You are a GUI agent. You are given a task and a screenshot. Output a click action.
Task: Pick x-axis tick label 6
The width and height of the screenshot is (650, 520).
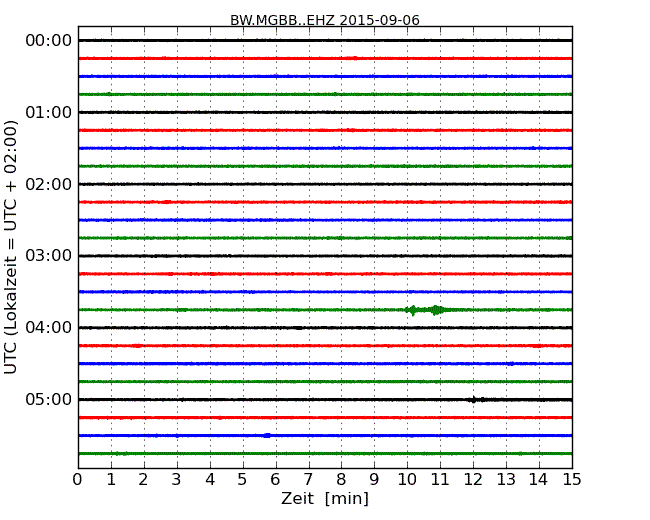click(x=275, y=480)
